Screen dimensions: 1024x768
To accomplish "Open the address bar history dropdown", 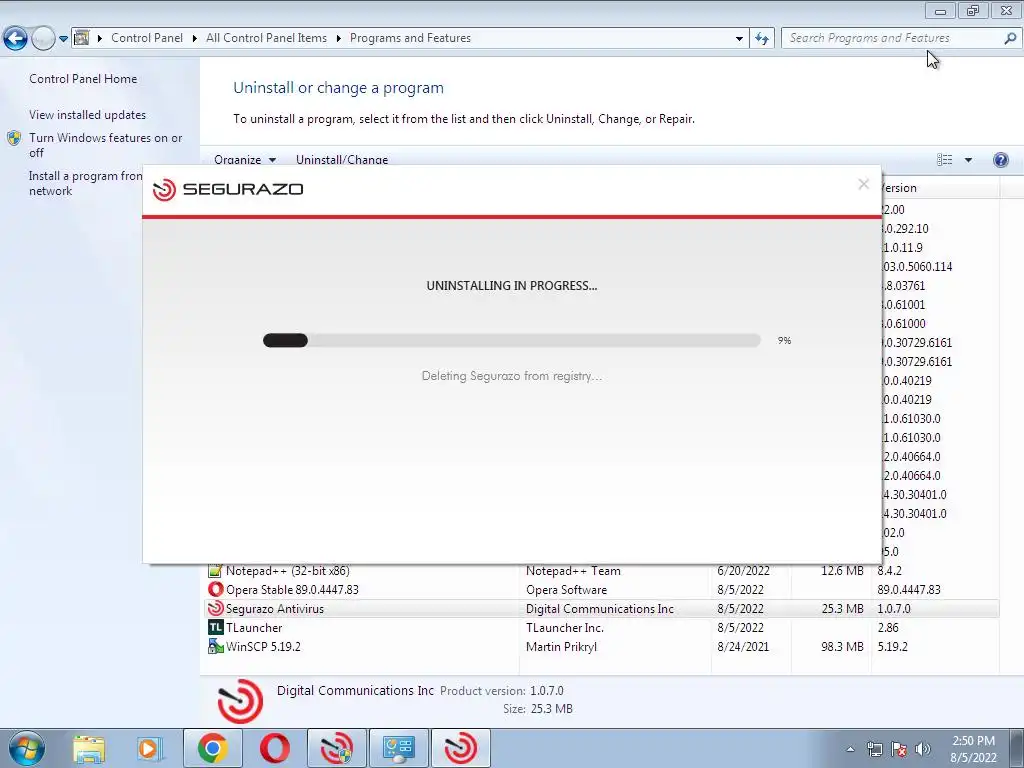I will (739, 39).
